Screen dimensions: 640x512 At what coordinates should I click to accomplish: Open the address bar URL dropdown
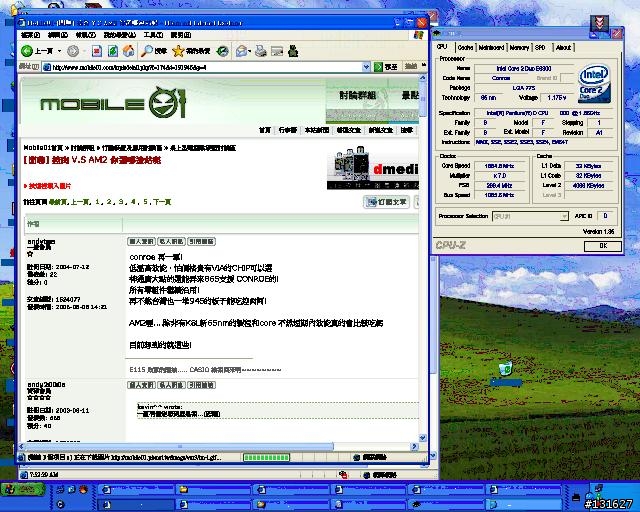coord(366,67)
